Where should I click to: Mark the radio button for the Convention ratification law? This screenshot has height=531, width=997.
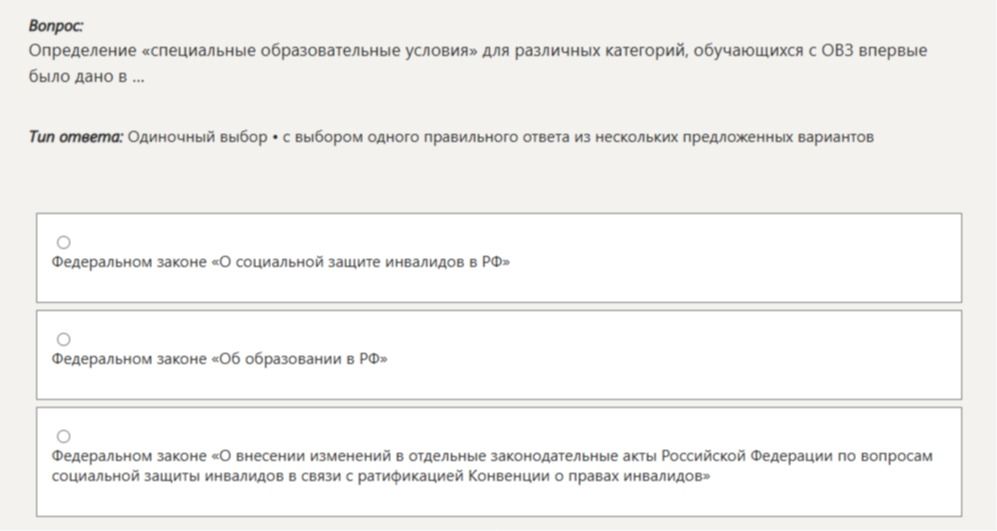coord(64,436)
